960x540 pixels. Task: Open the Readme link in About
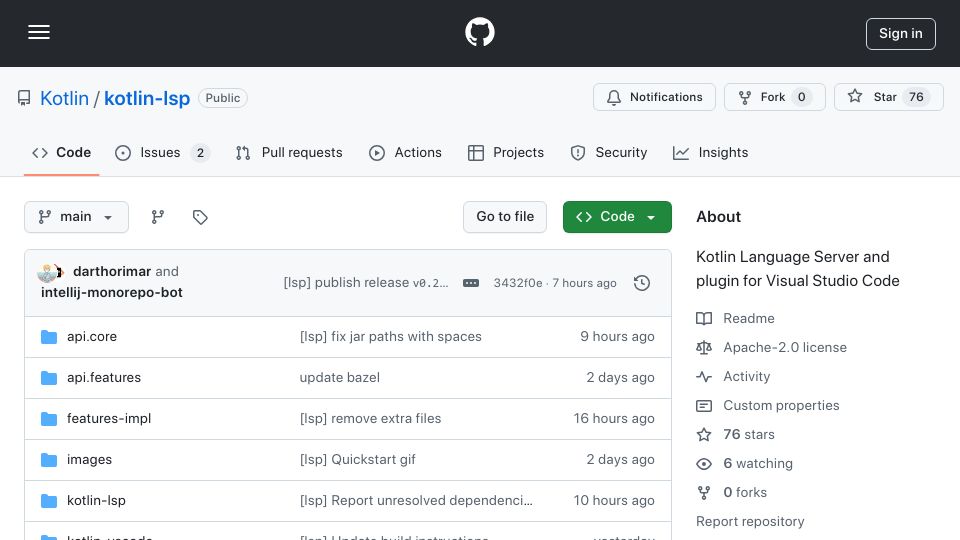[749, 318]
